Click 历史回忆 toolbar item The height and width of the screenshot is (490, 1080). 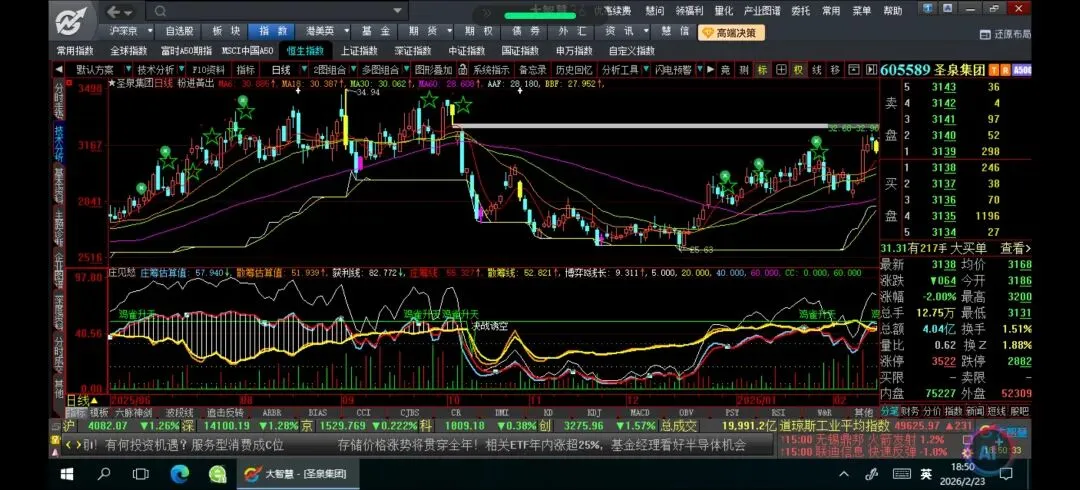tap(574, 70)
